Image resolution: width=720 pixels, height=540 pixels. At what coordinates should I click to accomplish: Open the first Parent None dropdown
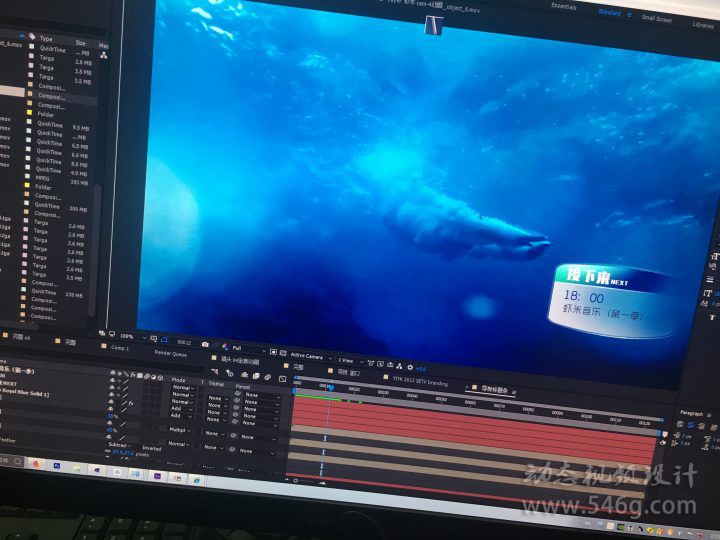pyautogui.click(x=262, y=395)
